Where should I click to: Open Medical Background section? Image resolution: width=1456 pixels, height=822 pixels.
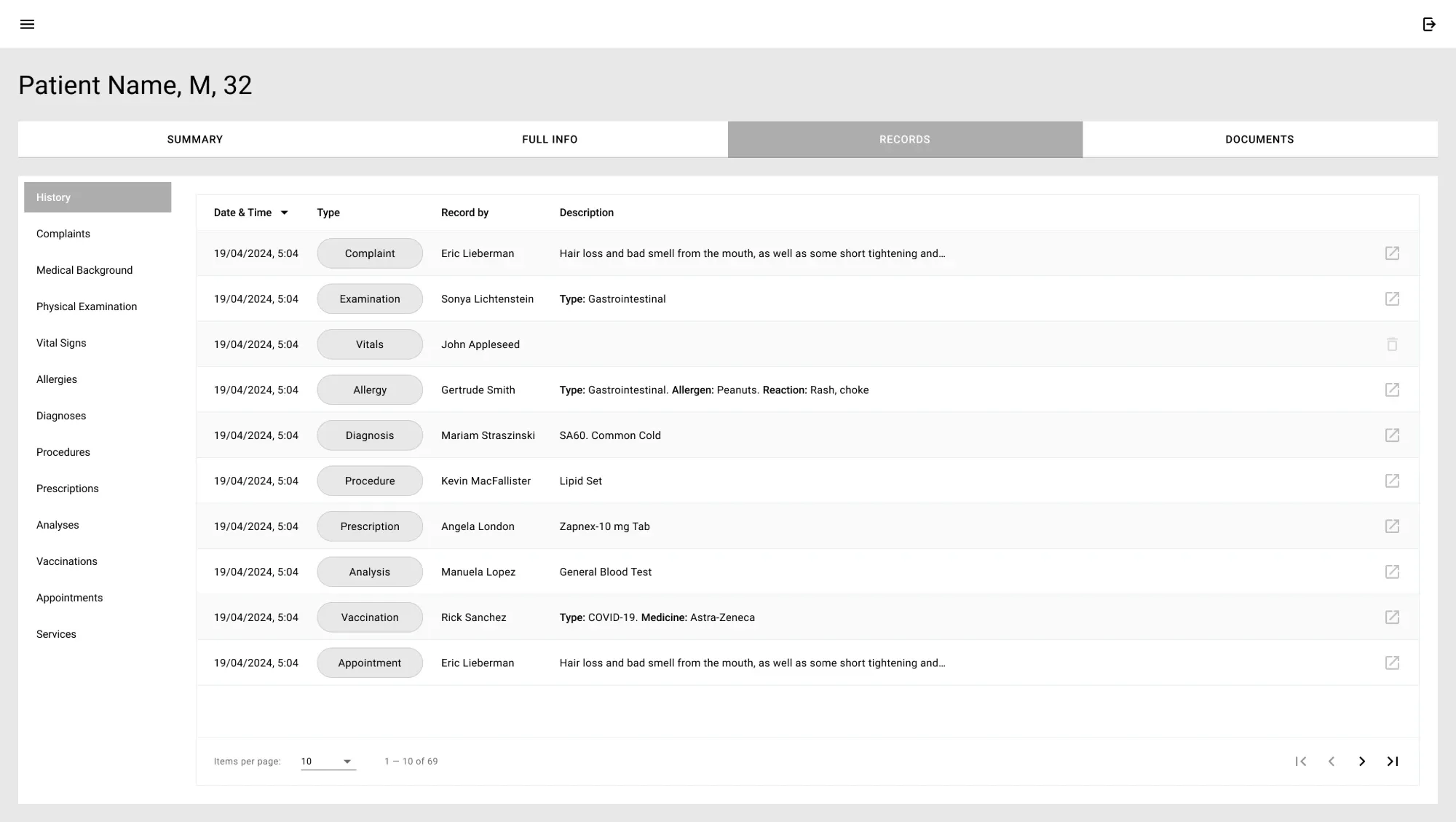[98, 270]
